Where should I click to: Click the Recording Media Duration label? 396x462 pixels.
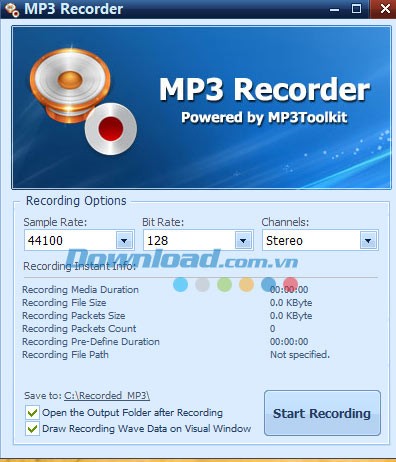point(80,289)
